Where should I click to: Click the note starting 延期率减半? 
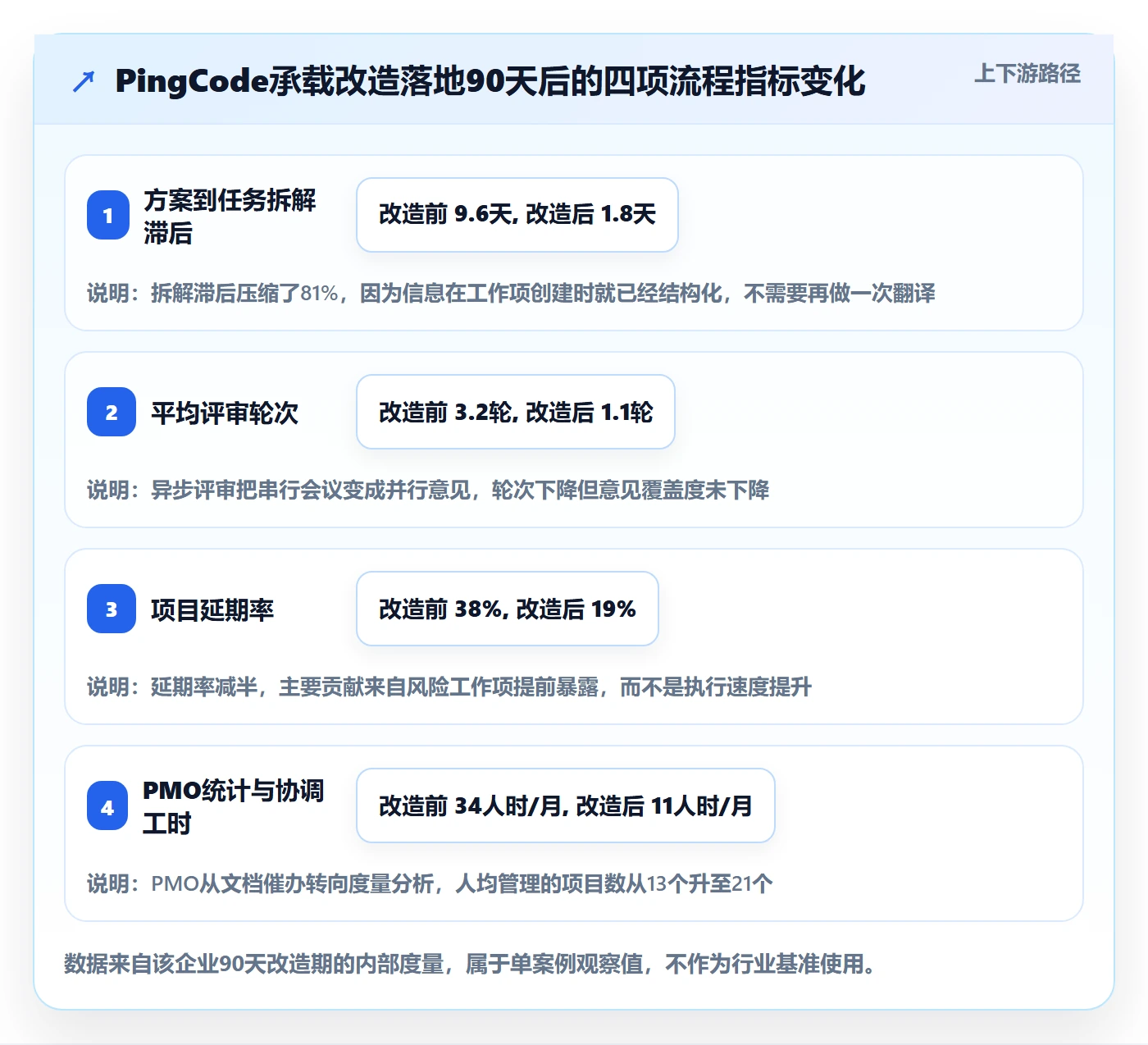pos(449,687)
